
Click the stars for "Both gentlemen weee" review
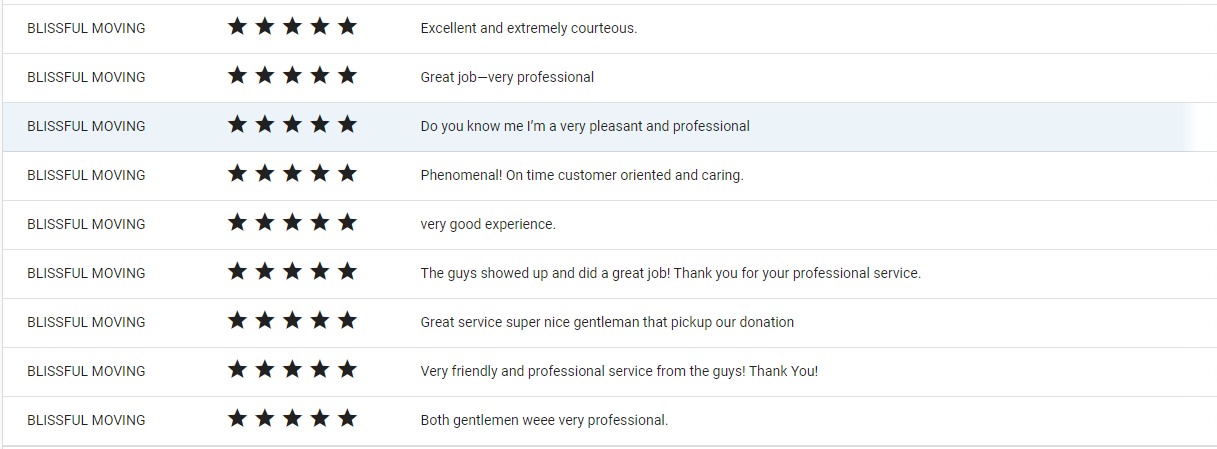coord(292,419)
